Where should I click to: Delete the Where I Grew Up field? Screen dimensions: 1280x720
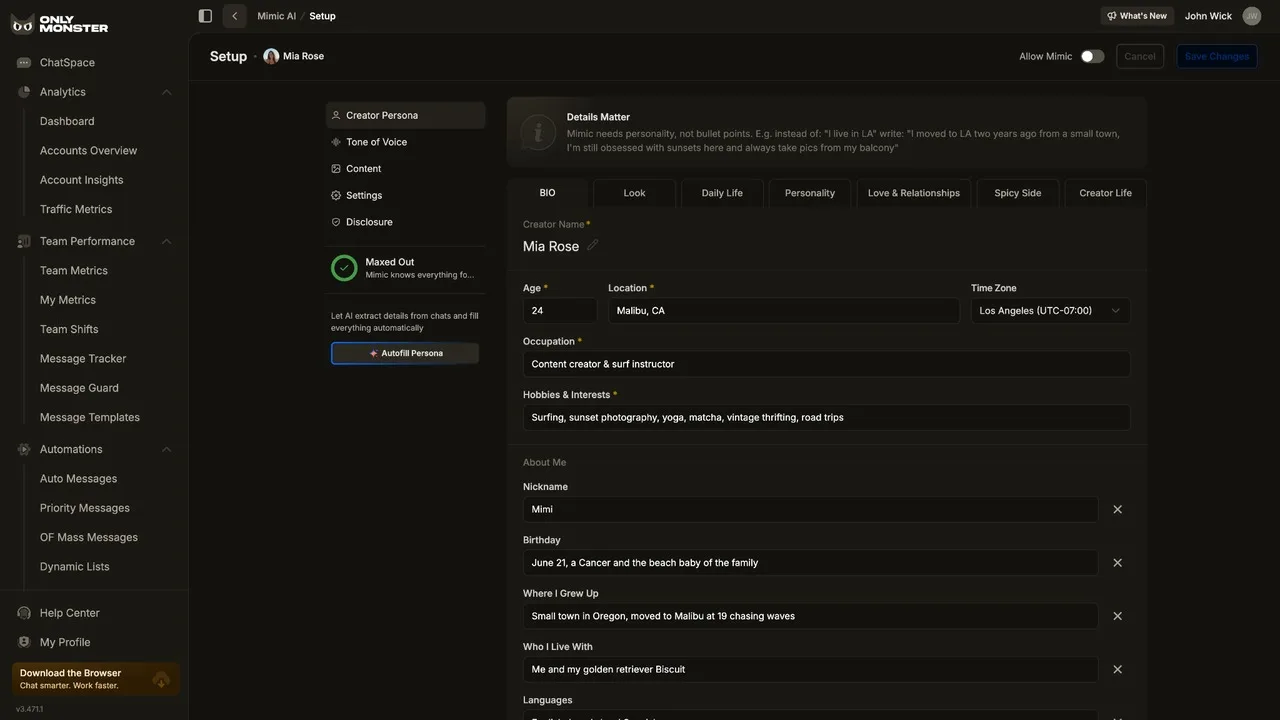click(x=1118, y=616)
